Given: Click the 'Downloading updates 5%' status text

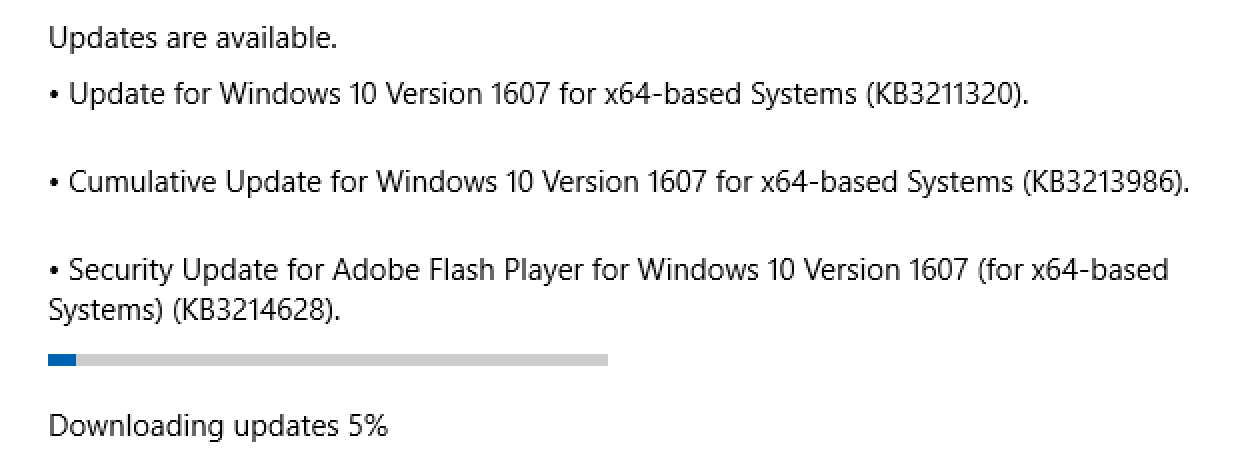Looking at the screenshot, I should coord(218,427).
